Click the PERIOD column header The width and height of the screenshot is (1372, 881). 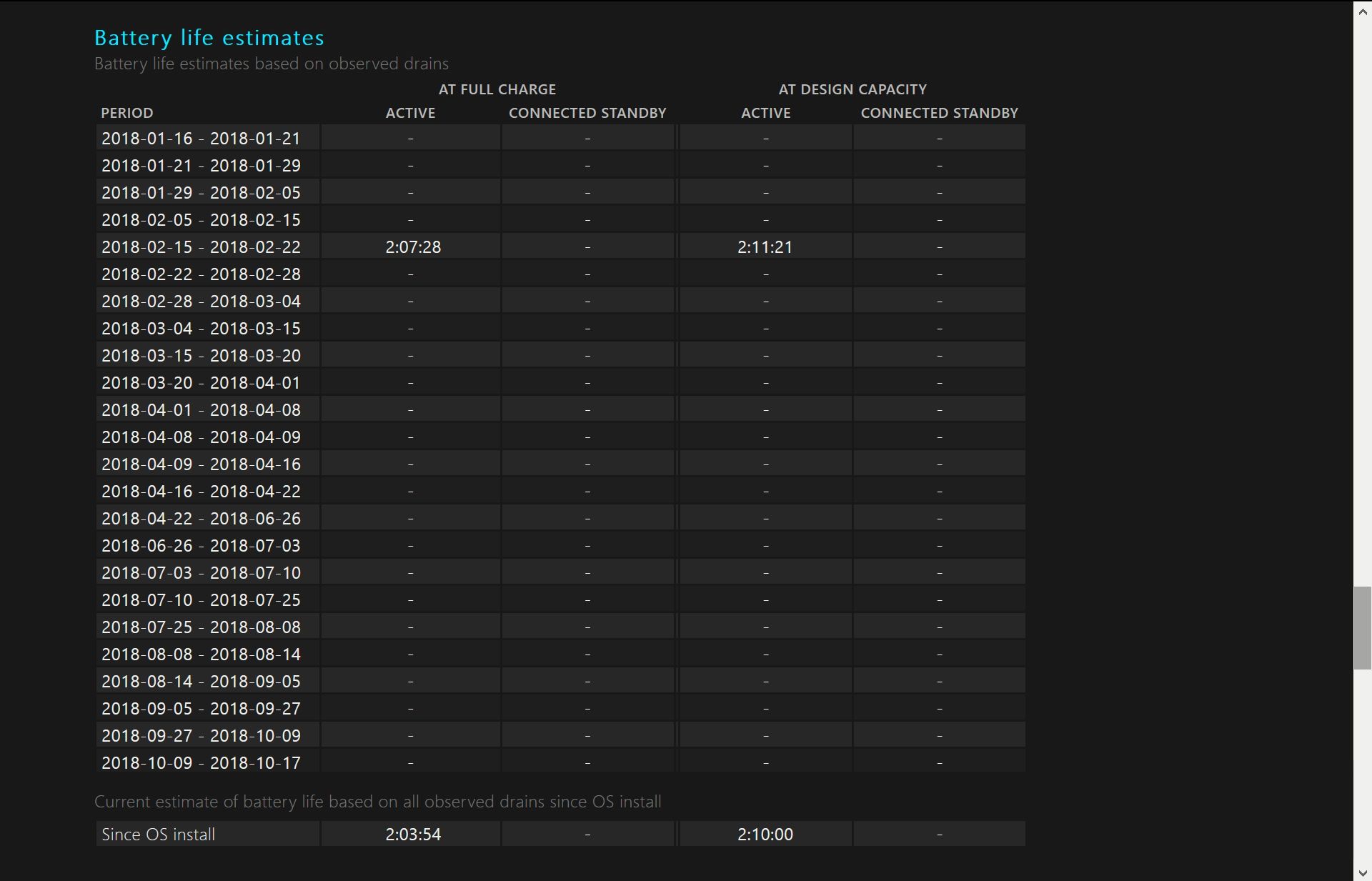pyautogui.click(x=127, y=113)
